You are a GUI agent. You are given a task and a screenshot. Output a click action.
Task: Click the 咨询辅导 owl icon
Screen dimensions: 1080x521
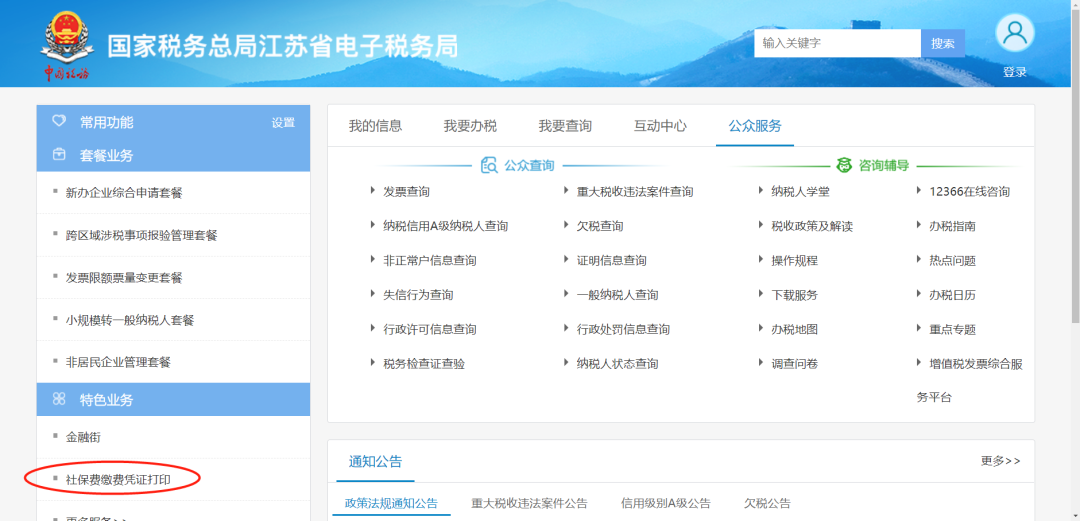pos(844,165)
